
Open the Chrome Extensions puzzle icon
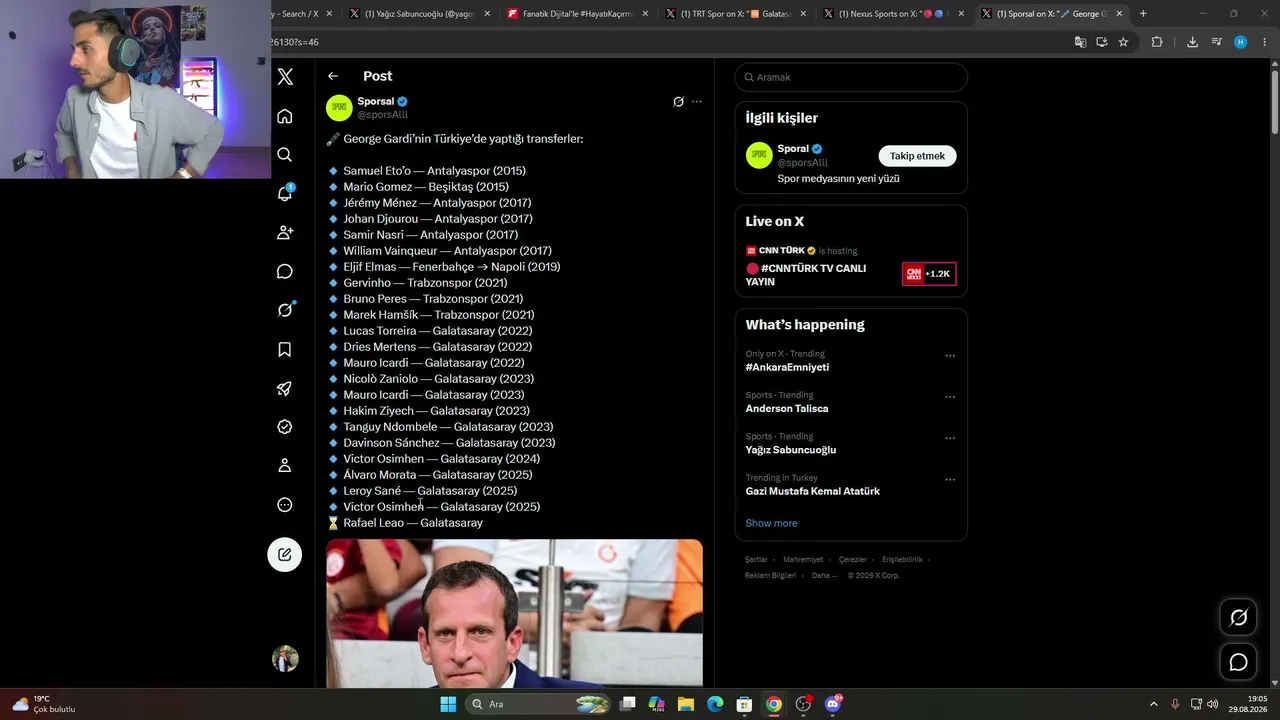point(1157,42)
